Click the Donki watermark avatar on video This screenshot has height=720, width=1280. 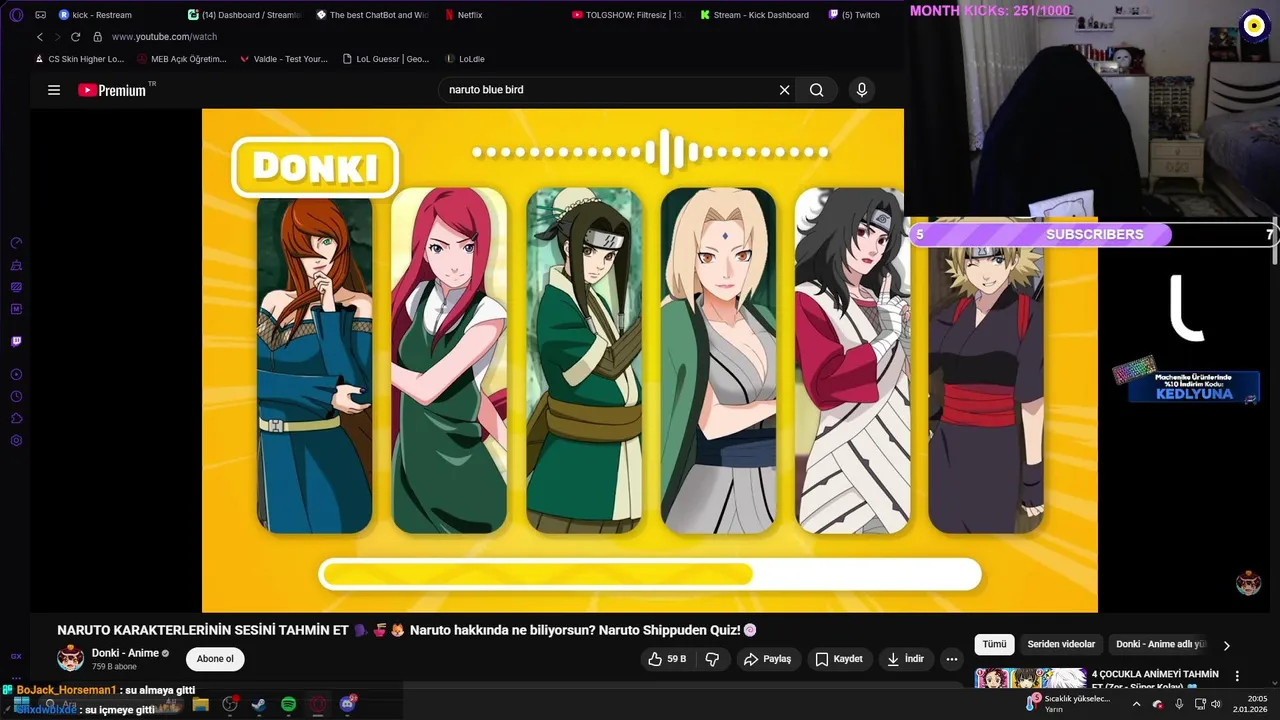(1248, 583)
